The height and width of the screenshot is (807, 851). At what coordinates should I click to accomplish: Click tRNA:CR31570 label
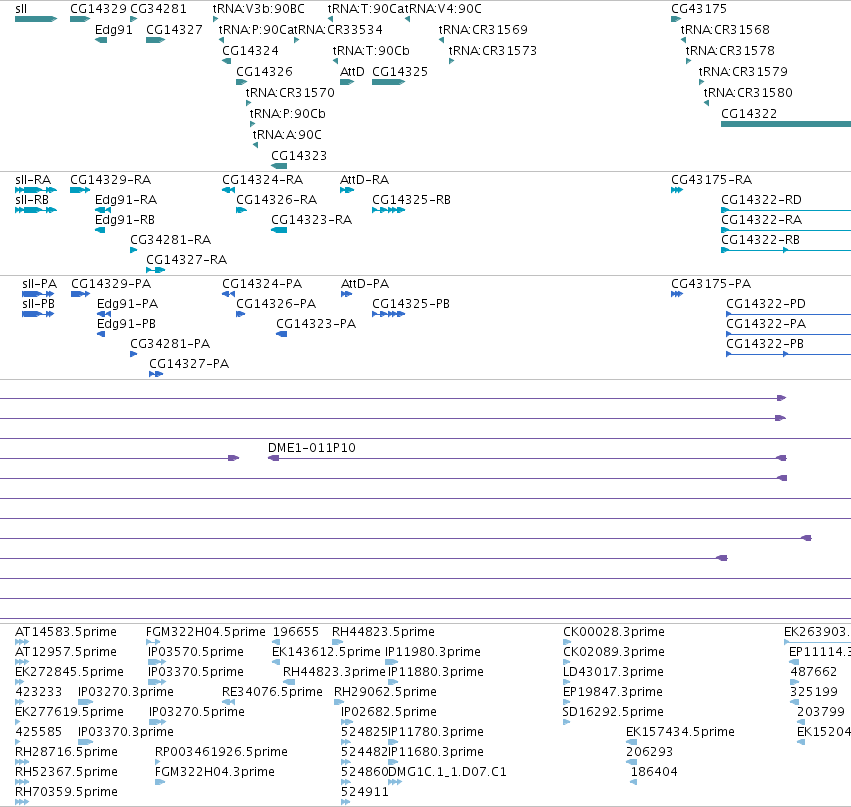point(290,93)
